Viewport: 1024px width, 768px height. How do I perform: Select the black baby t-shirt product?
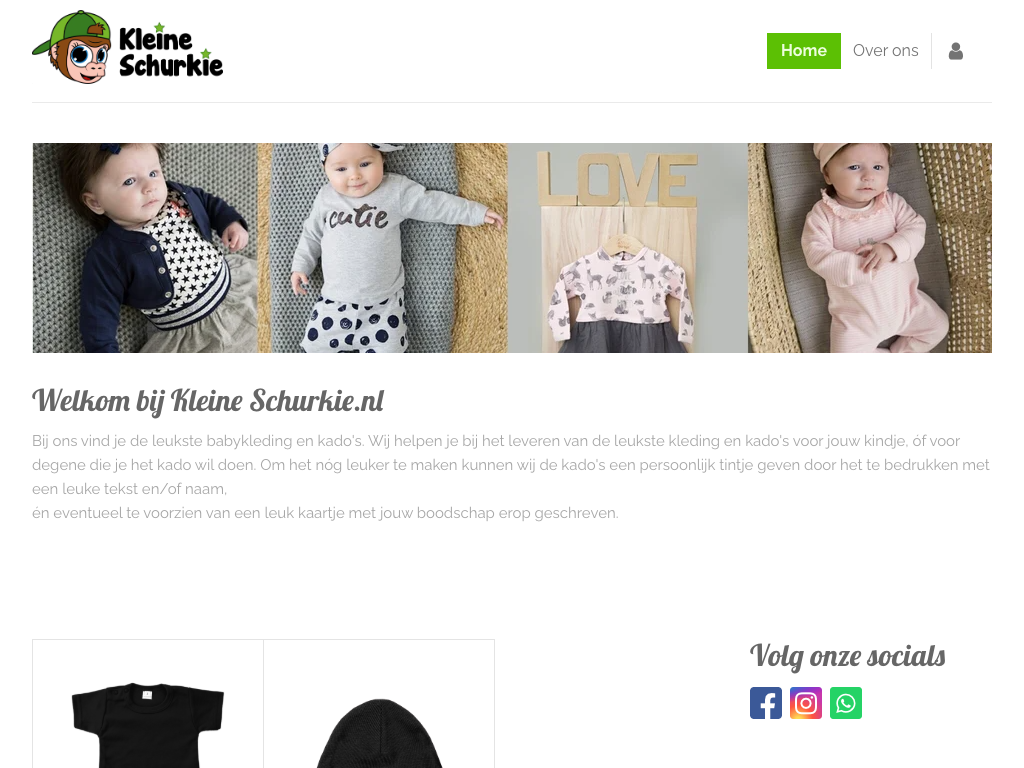coord(148,725)
